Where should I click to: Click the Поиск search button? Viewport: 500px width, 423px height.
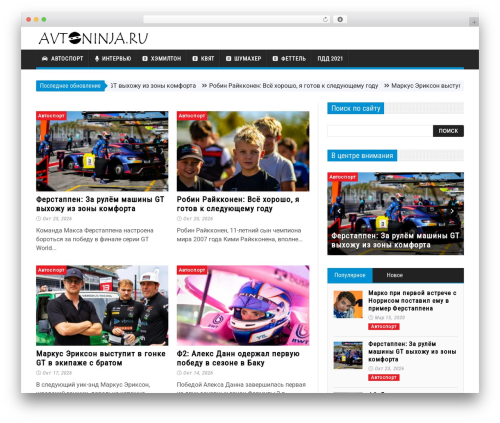pyautogui.click(x=448, y=131)
